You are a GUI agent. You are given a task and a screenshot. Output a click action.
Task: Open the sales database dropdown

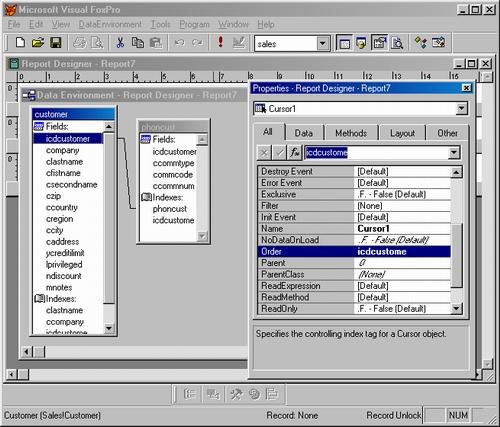point(322,44)
